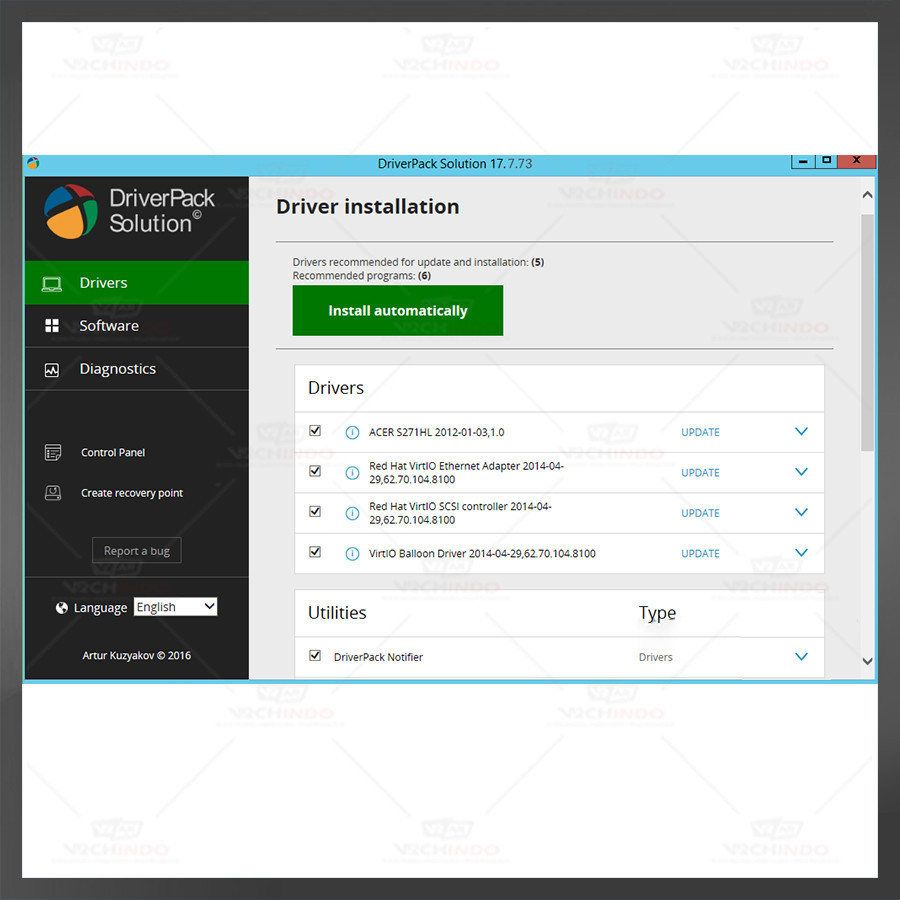The width and height of the screenshot is (900, 900).
Task: Click the grid icon beside Software
Action: [x=52, y=325]
